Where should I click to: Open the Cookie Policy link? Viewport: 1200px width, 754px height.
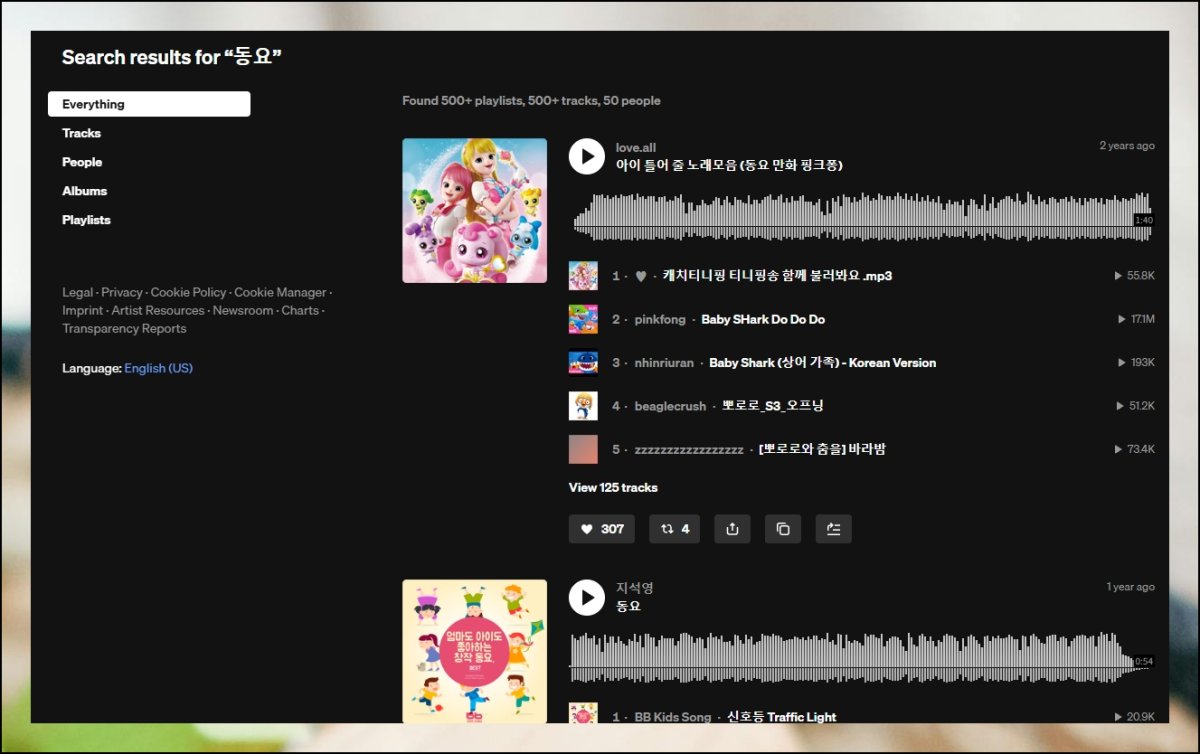click(x=189, y=293)
